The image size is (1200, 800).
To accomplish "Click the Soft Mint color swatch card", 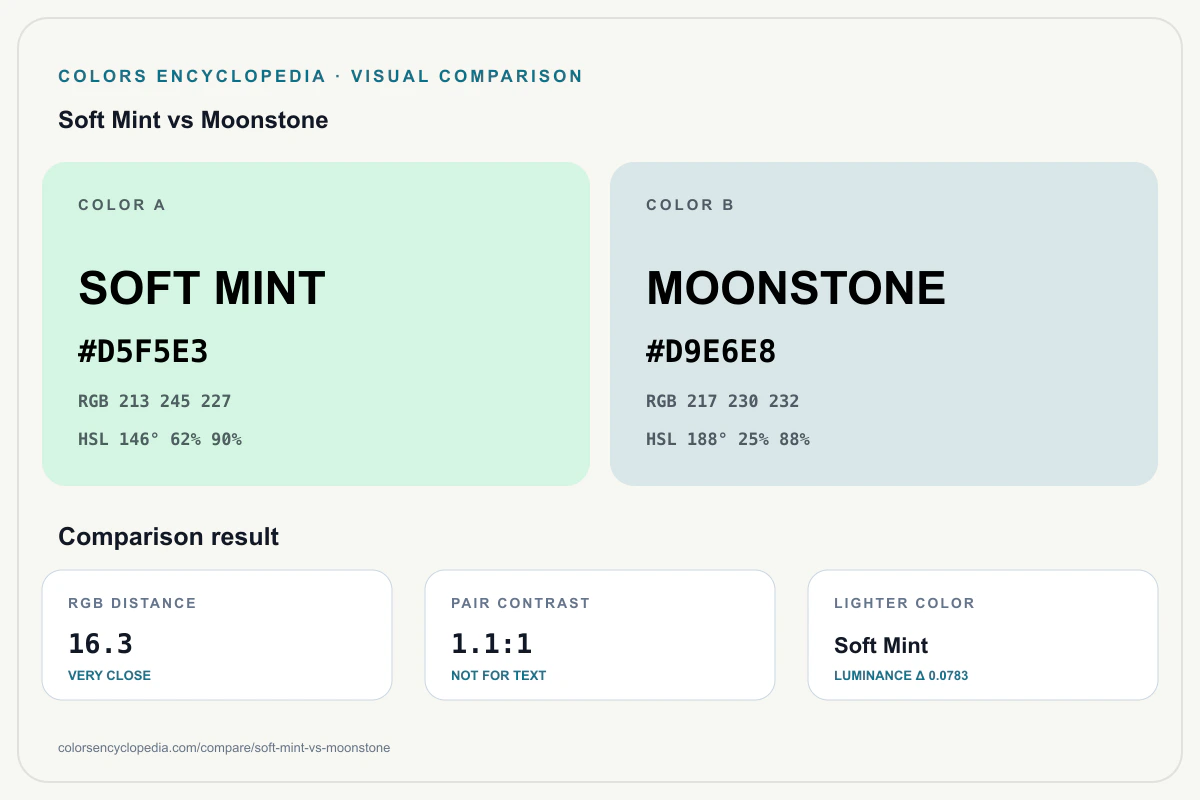I will (x=316, y=324).
